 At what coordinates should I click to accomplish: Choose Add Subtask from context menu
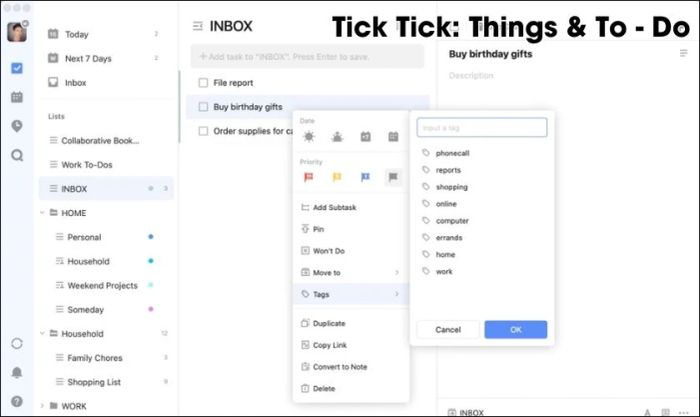pyautogui.click(x=350, y=207)
